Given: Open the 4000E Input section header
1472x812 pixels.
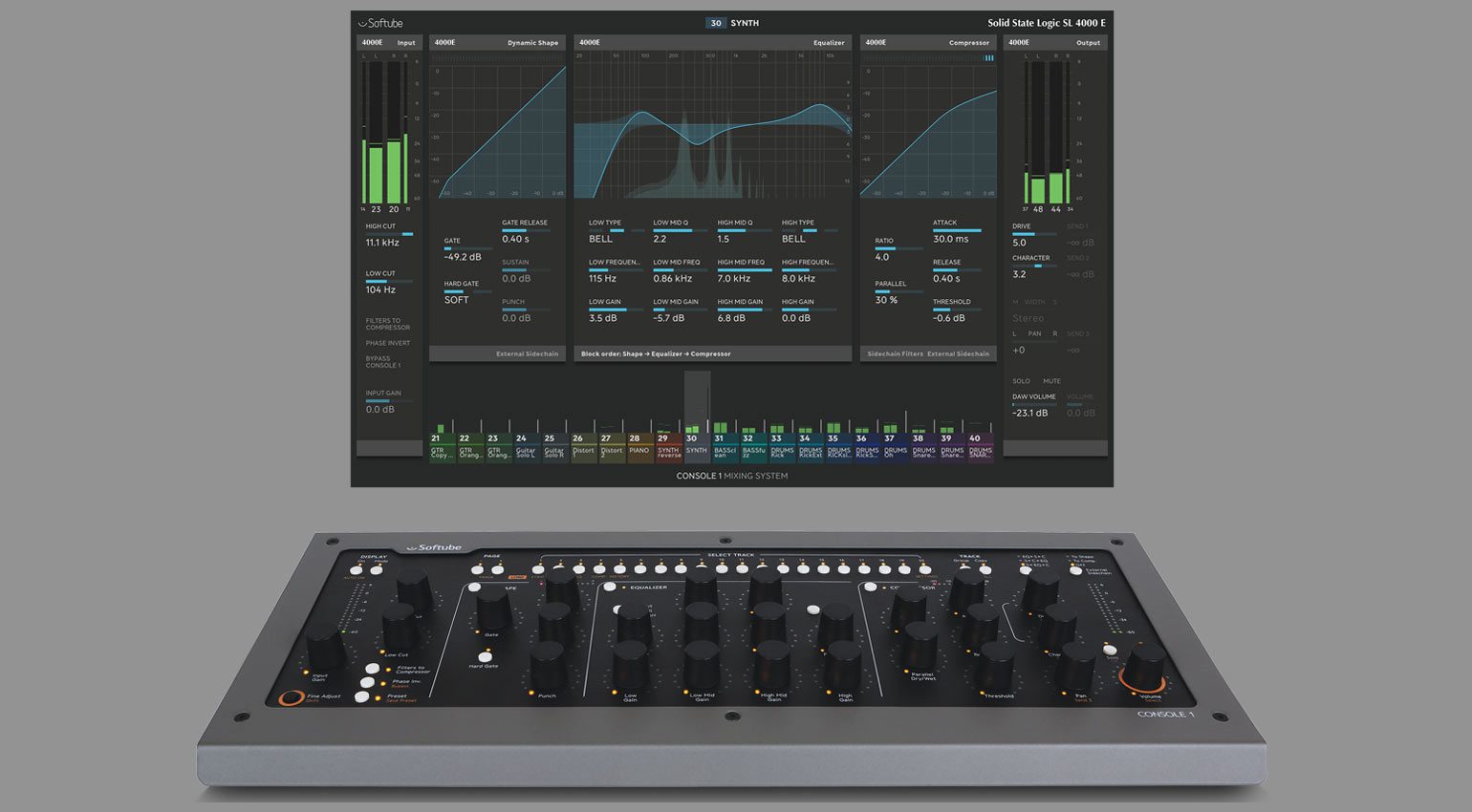Looking at the screenshot, I should coord(389,42).
